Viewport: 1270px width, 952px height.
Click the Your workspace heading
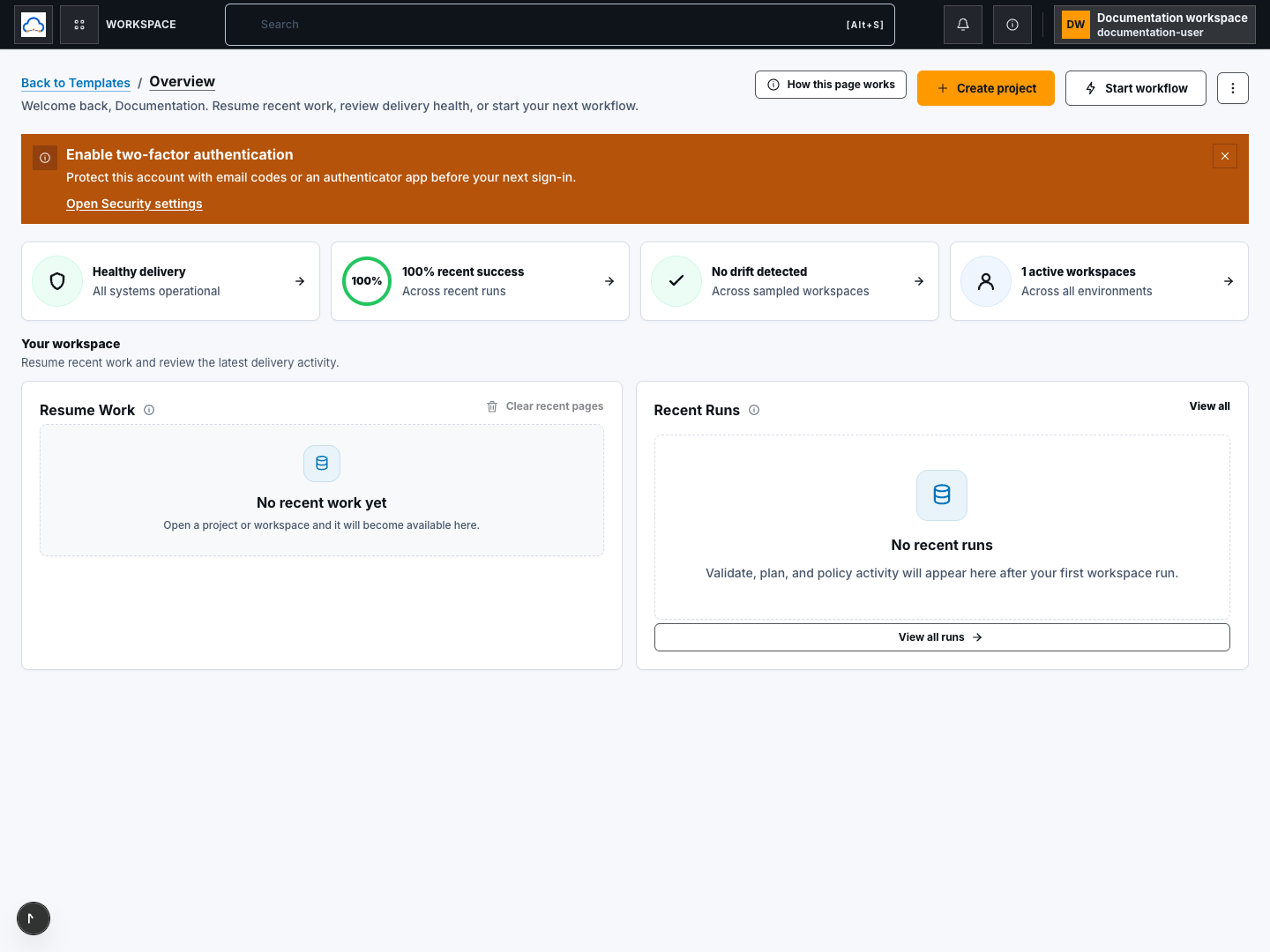[x=71, y=344]
